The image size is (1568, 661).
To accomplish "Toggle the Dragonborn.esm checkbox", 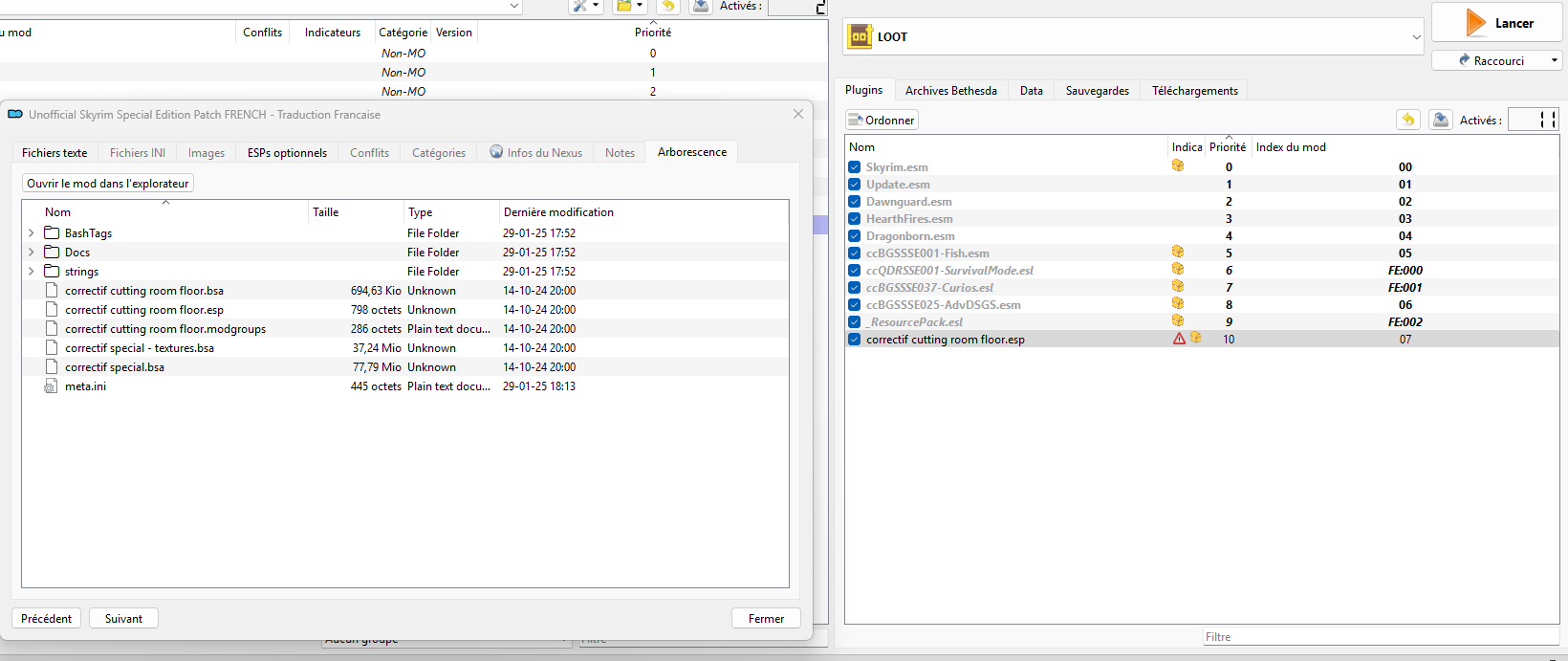I will pyautogui.click(x=855, y=235).
